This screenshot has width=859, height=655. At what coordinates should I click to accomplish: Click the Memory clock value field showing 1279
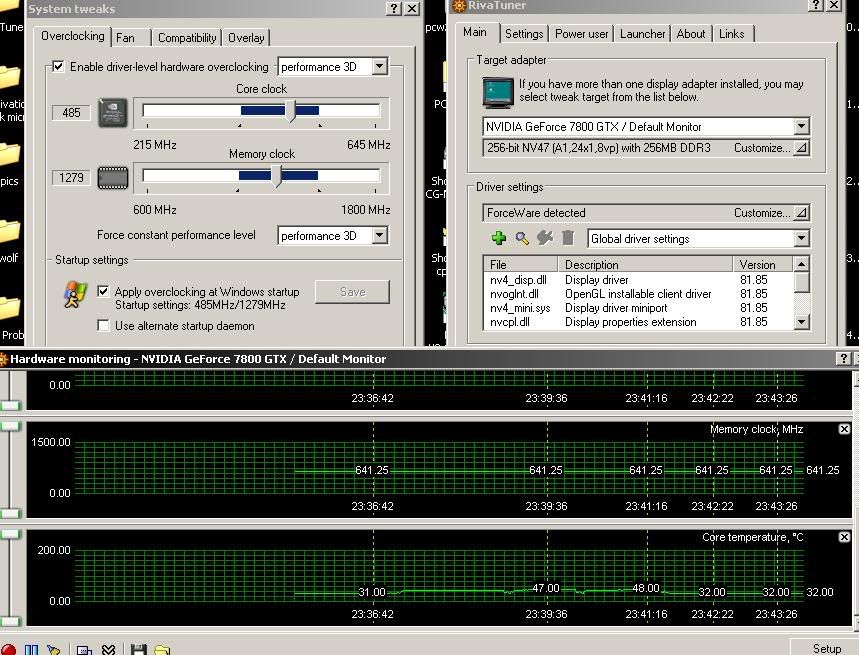(71, 177)
